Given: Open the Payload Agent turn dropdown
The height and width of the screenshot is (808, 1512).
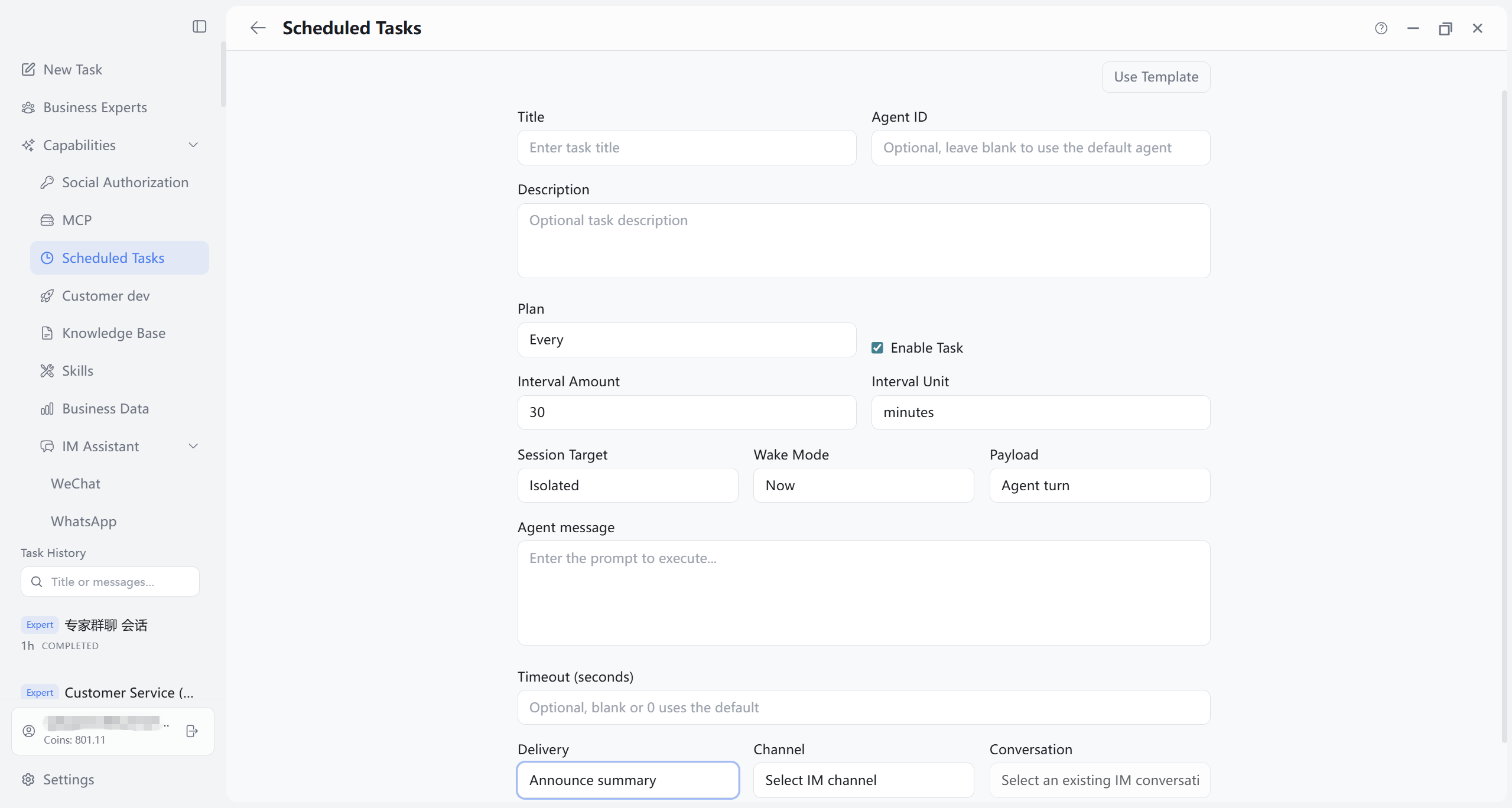Looking at the screenshot, I should point(1100,486).
